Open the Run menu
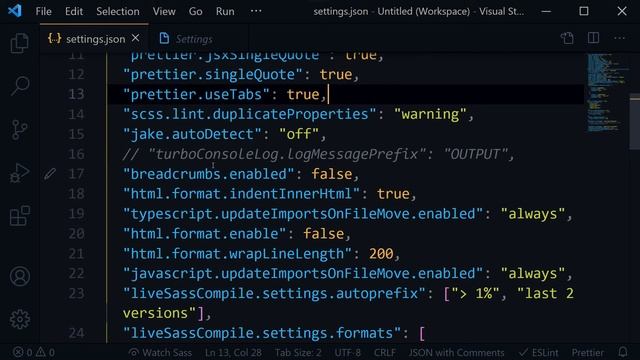 pyautogui.click(x=225, y=11)
